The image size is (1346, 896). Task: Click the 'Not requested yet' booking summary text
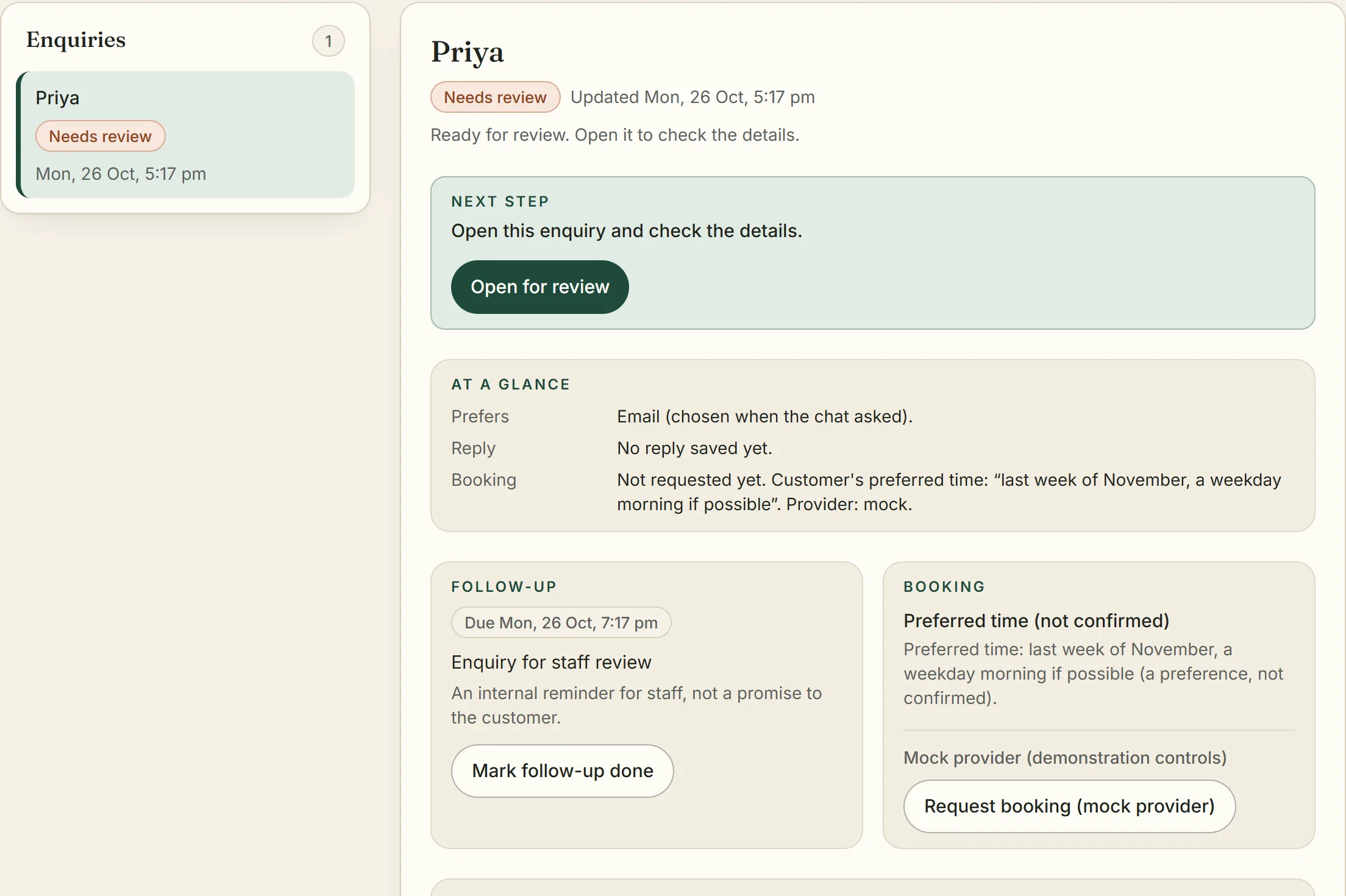(x=949, y=492)
